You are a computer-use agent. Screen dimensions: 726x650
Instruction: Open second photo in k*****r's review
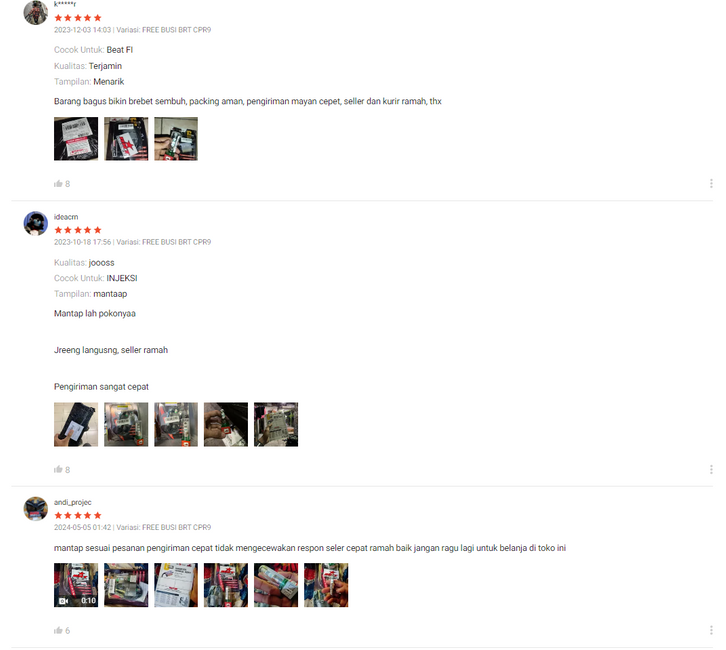[126, 139]
